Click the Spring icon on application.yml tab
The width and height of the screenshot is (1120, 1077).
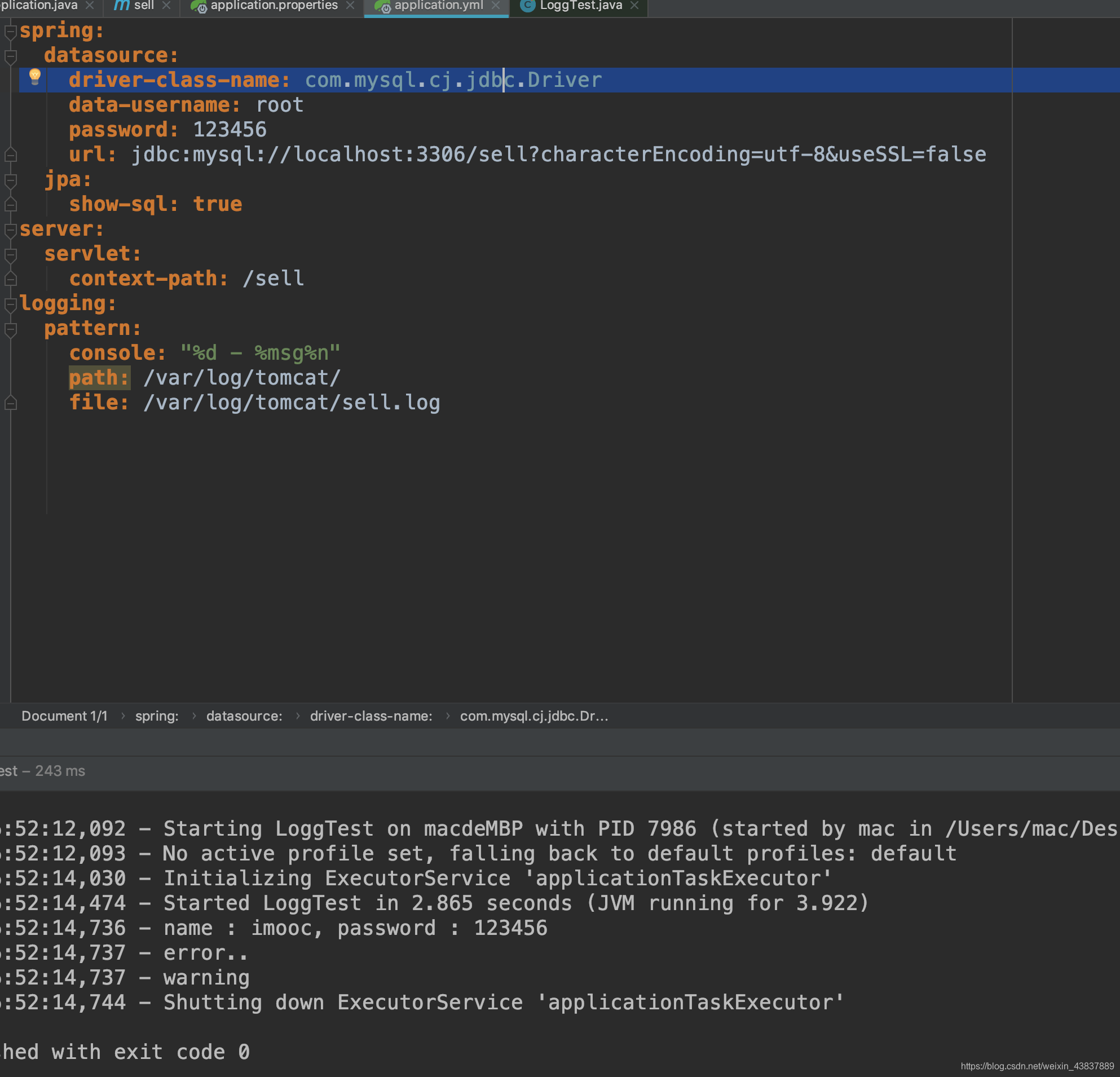point(382,6)
